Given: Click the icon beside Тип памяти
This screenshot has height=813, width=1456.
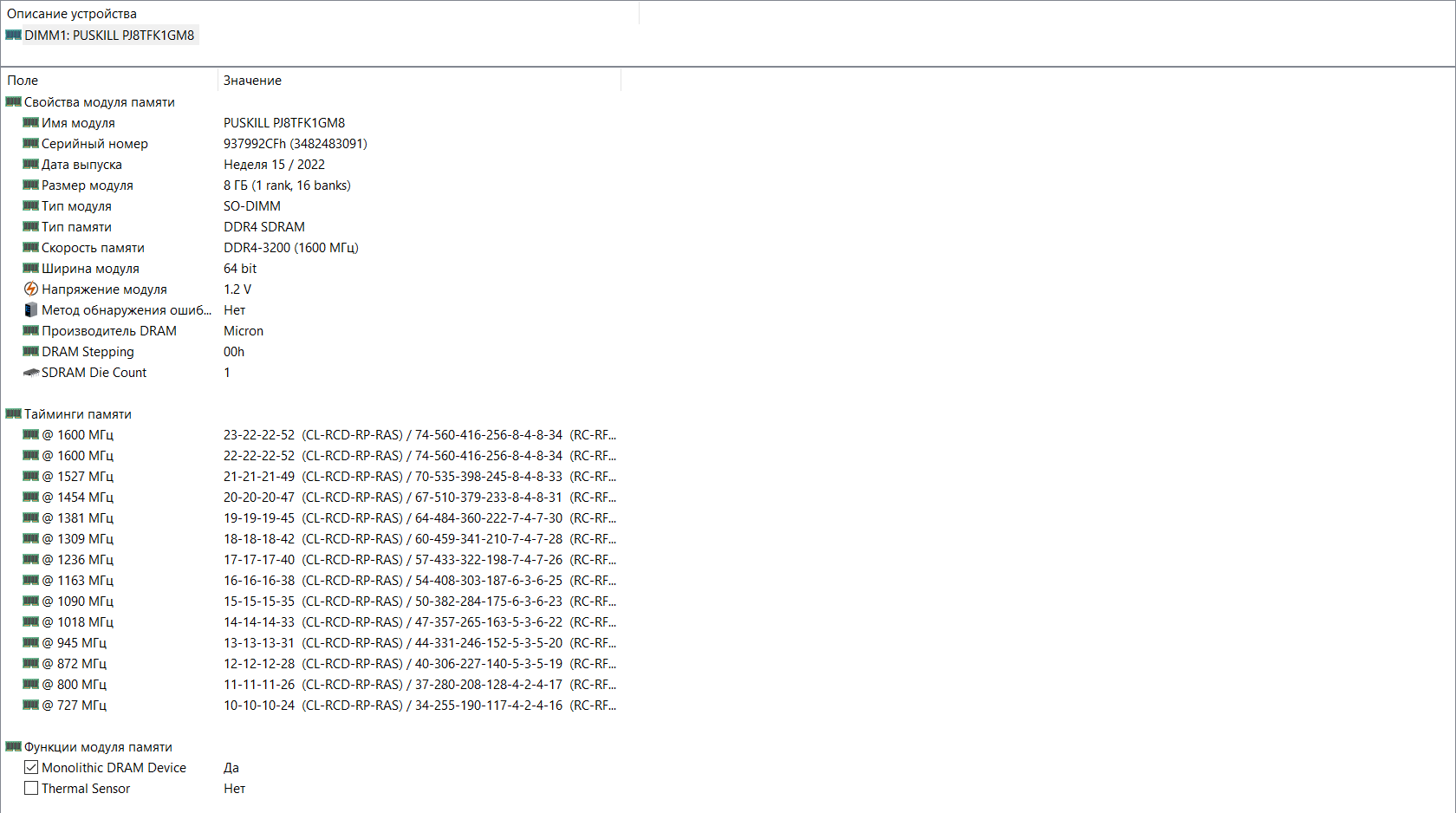Looking at the screenshot, I should click(31, 226).
